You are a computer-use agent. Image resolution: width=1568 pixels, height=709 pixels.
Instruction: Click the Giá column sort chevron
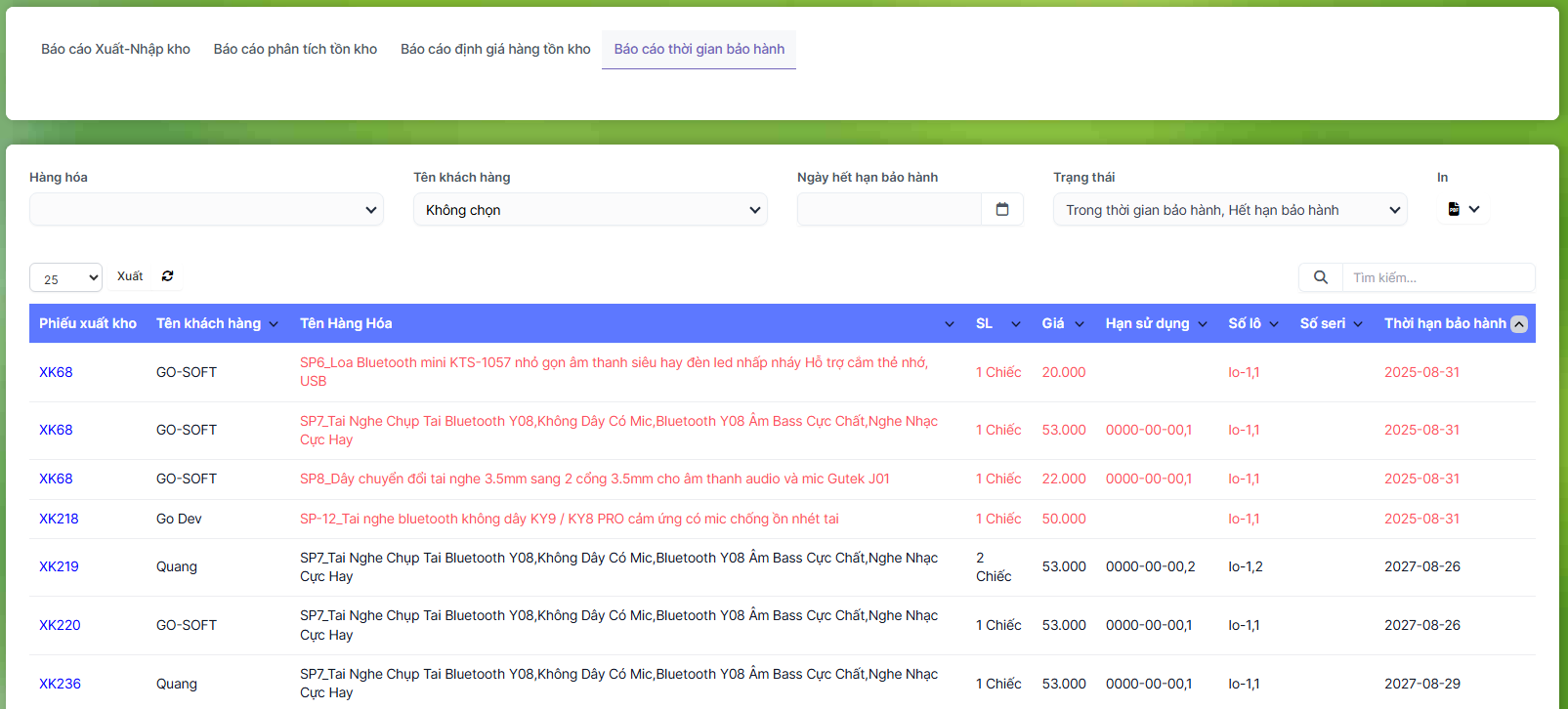click(1080, 324)
